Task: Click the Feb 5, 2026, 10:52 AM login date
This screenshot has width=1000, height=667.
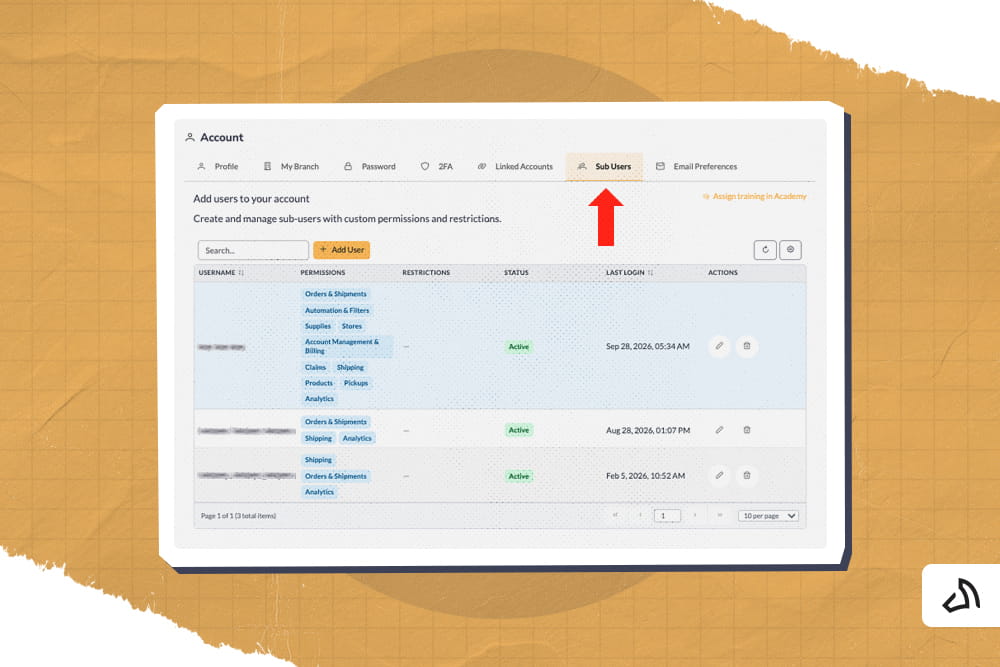Action: (645, 476)
